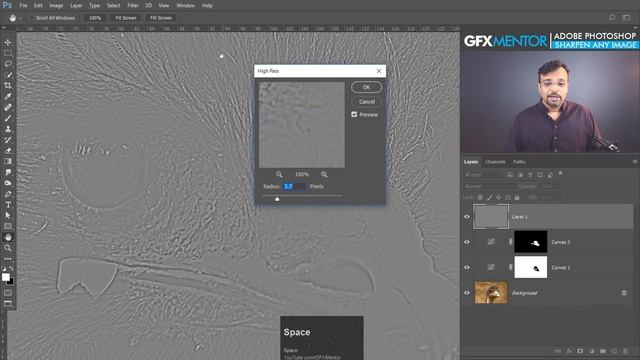Select the Zoom tool in toolbox
640x360 pixels.
pos(8,248)
